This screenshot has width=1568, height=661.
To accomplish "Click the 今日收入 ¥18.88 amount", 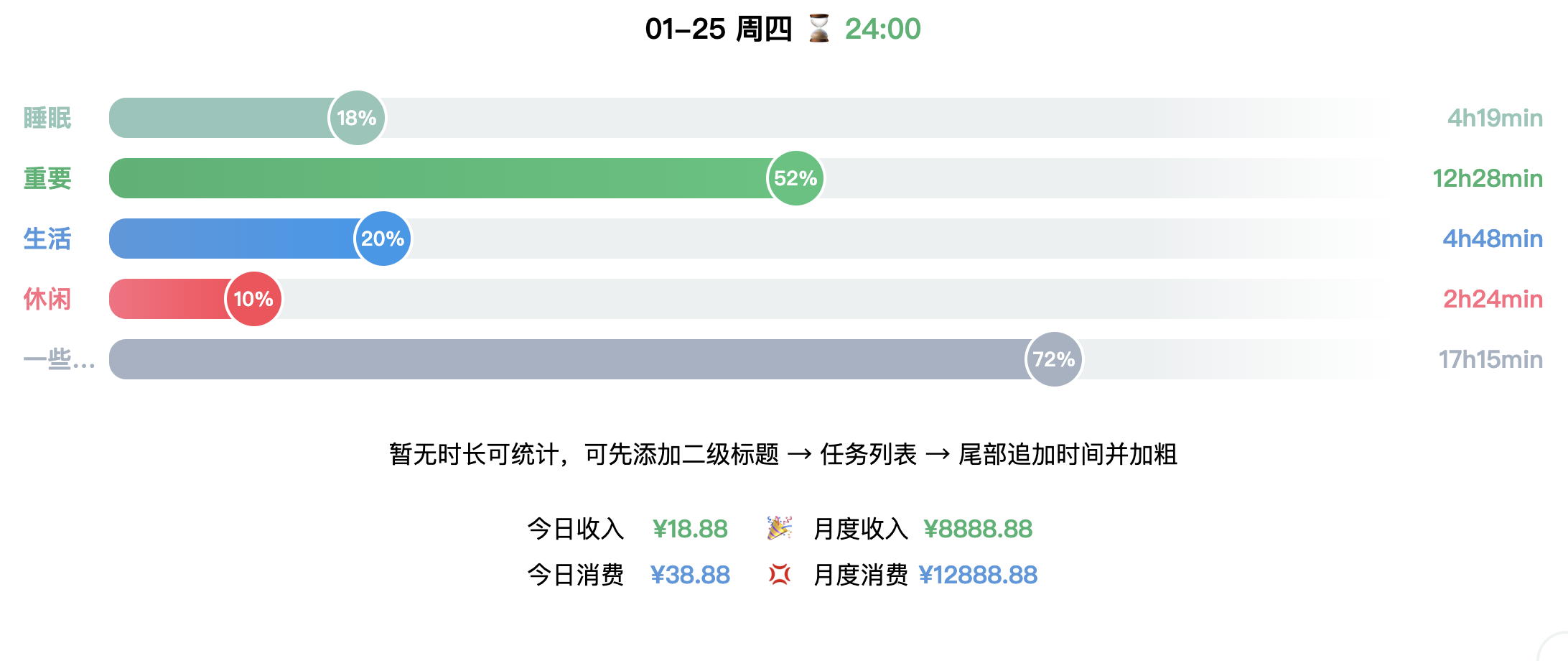I will tap(690, 529).
